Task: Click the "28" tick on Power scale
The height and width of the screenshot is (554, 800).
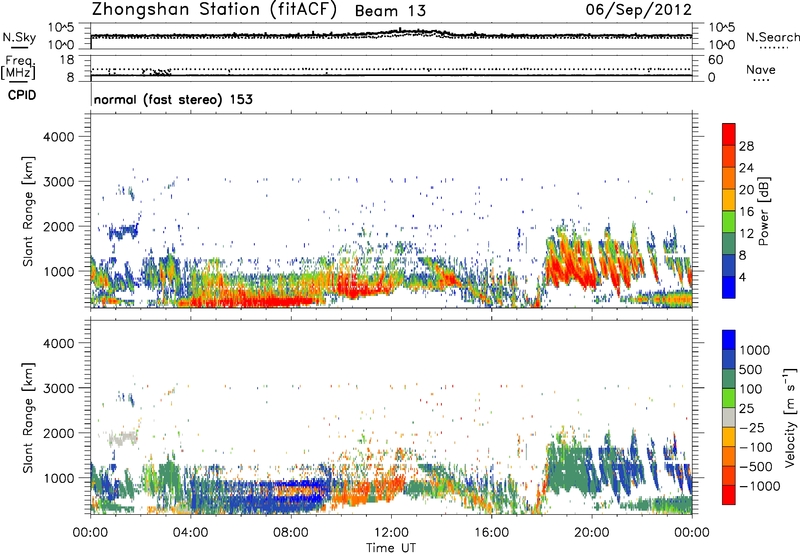Action: coord(746,146)
